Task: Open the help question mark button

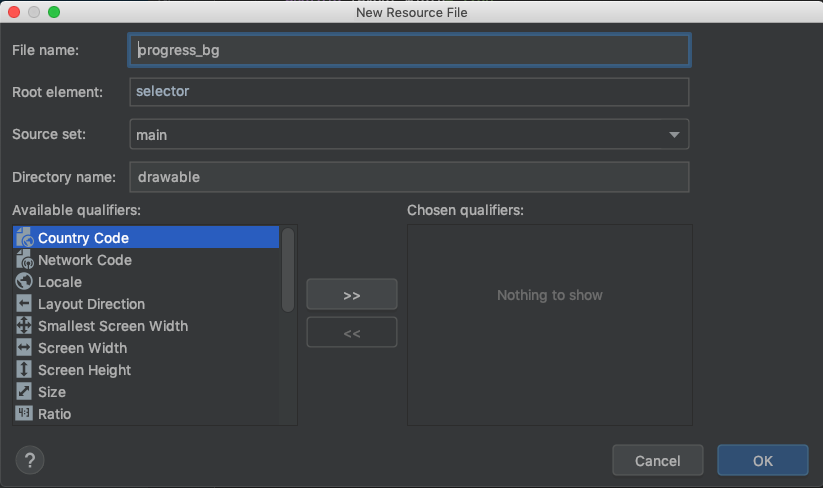Action: [30, 460]
